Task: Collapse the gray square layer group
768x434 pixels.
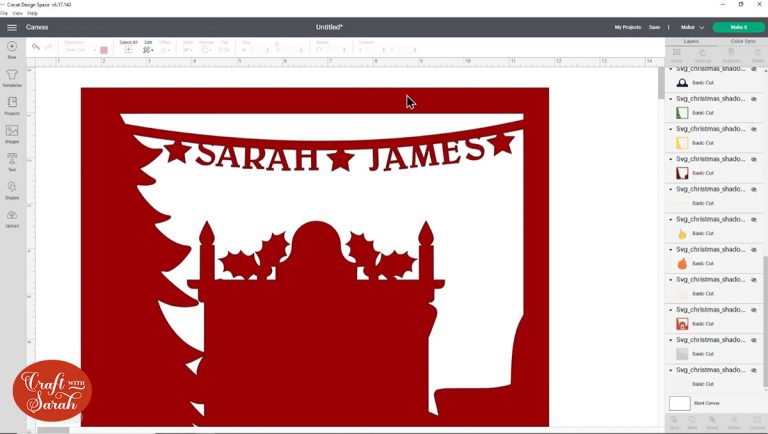Action: (x=671, y=340)
